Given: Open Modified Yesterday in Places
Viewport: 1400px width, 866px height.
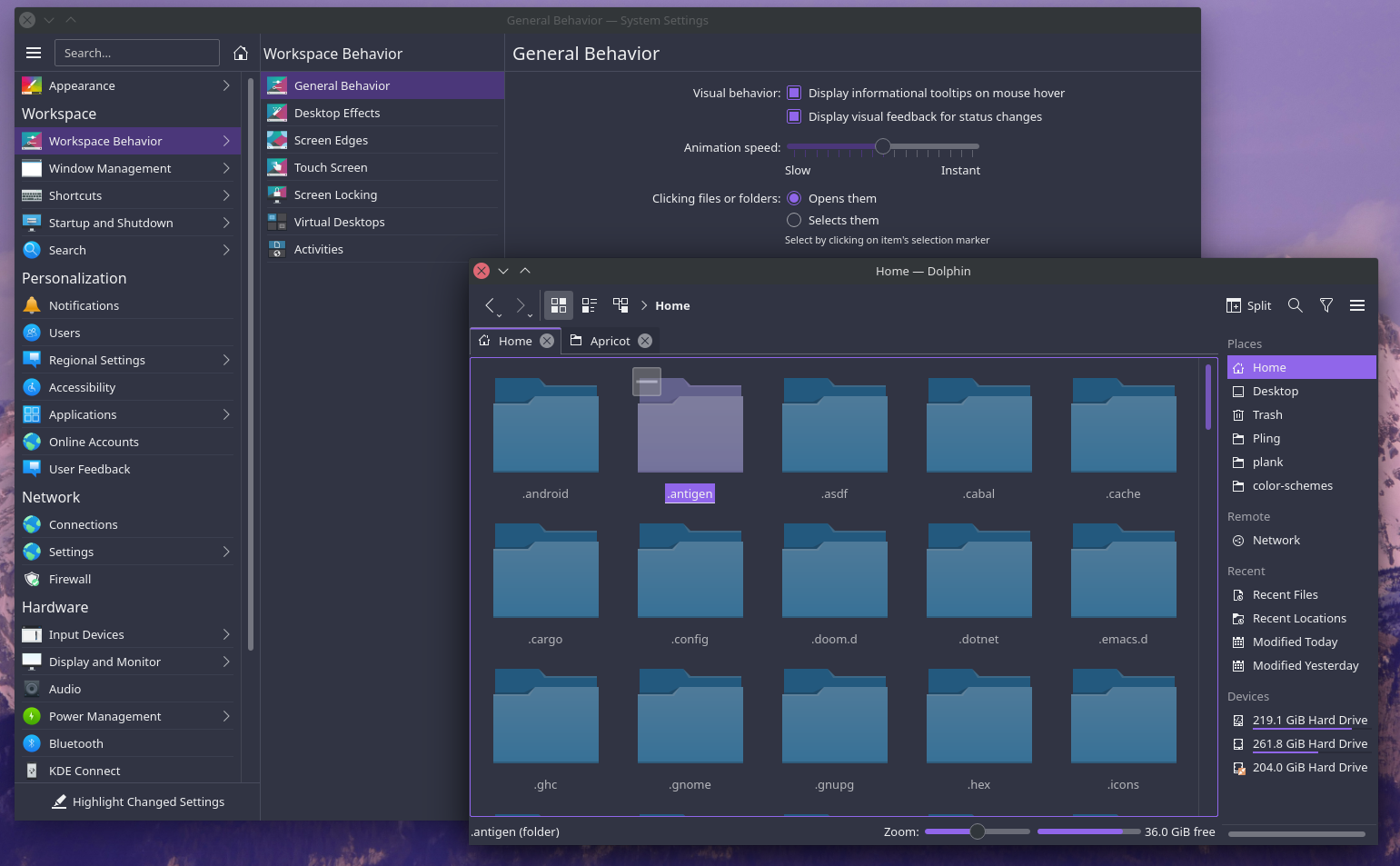Looking at the screenshot, I should point(1301,665).
